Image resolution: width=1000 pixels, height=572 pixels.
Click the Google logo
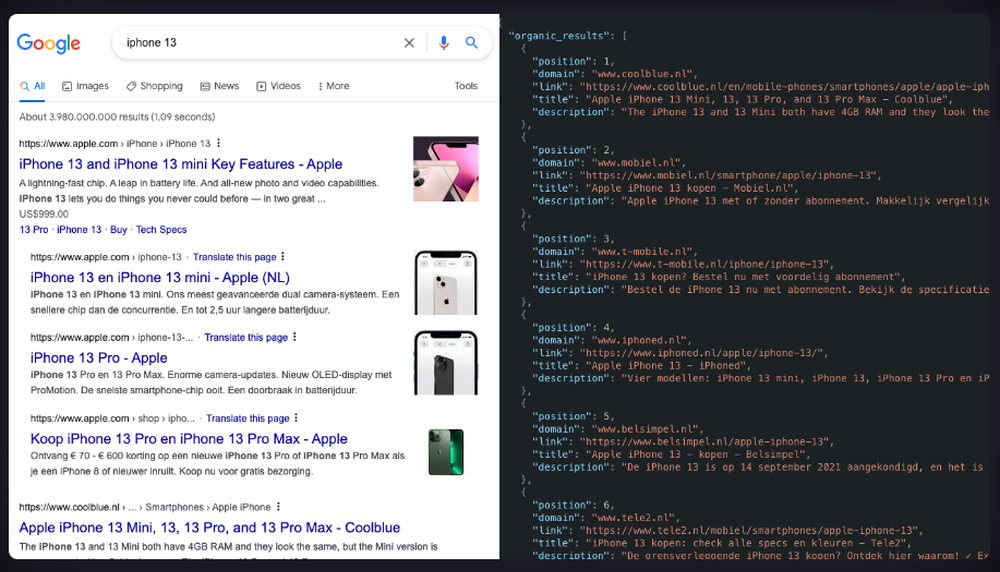pyautogui.click(x=48, y=43)
